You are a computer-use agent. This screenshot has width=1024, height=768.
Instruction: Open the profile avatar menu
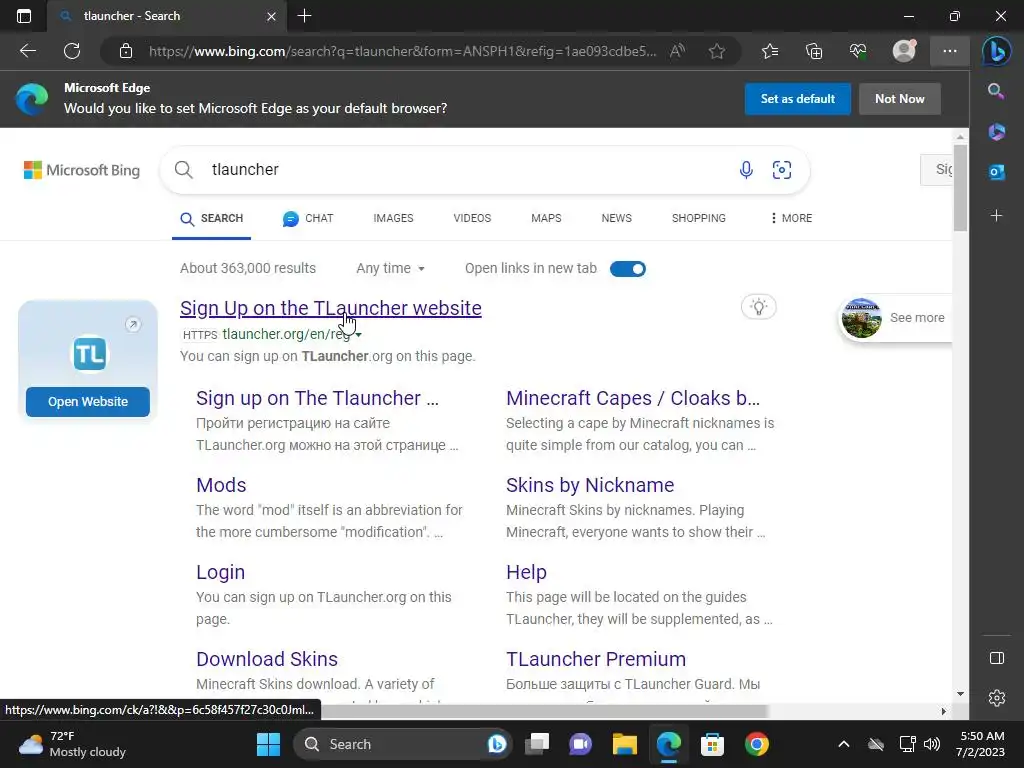[904, 51]
